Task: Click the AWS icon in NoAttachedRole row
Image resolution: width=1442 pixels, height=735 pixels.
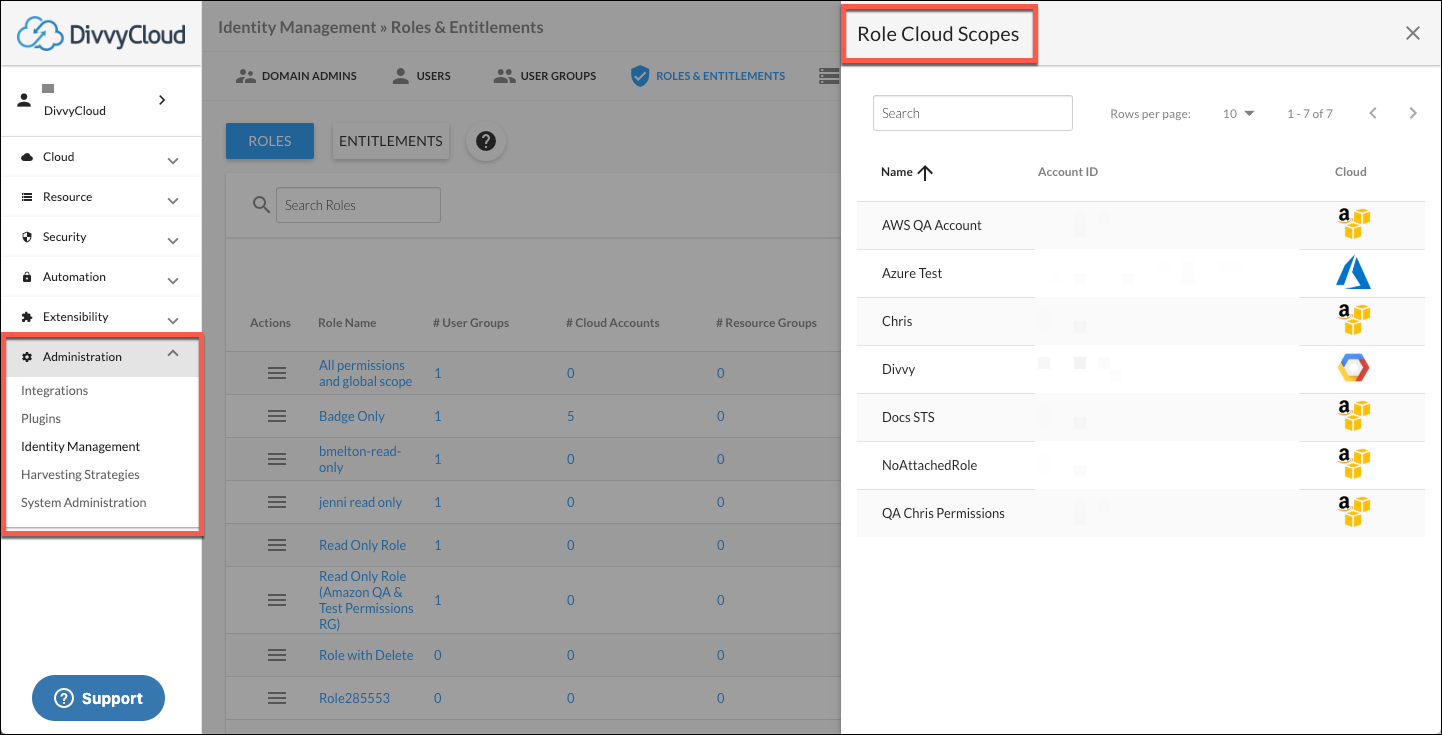Action: coord(1354,464)
